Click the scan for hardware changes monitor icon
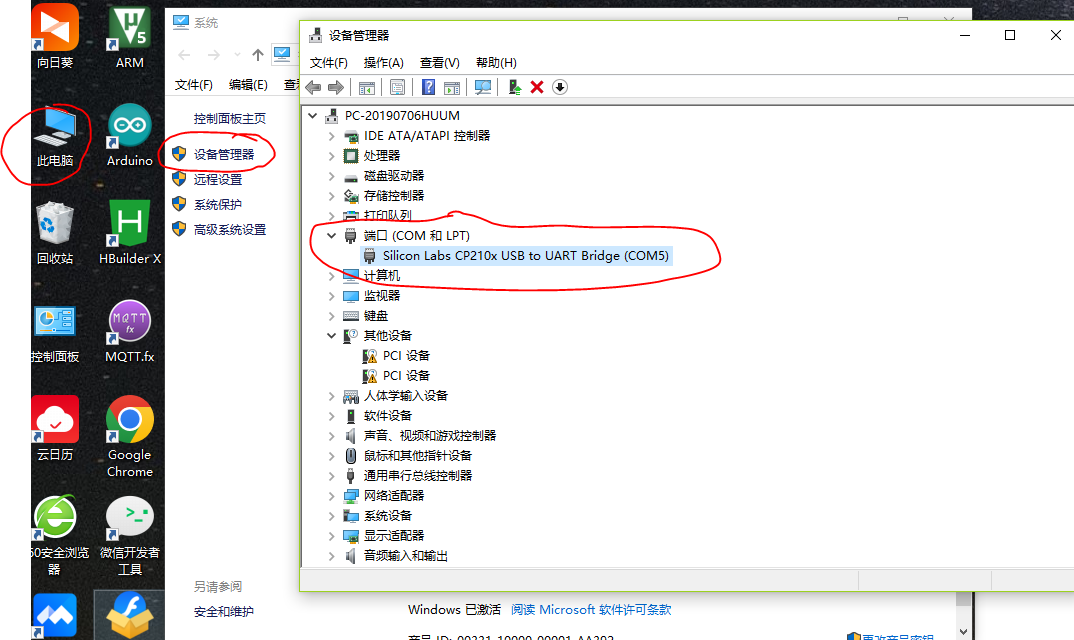This screenshot has height=640, width=1074. click(483, 87)
